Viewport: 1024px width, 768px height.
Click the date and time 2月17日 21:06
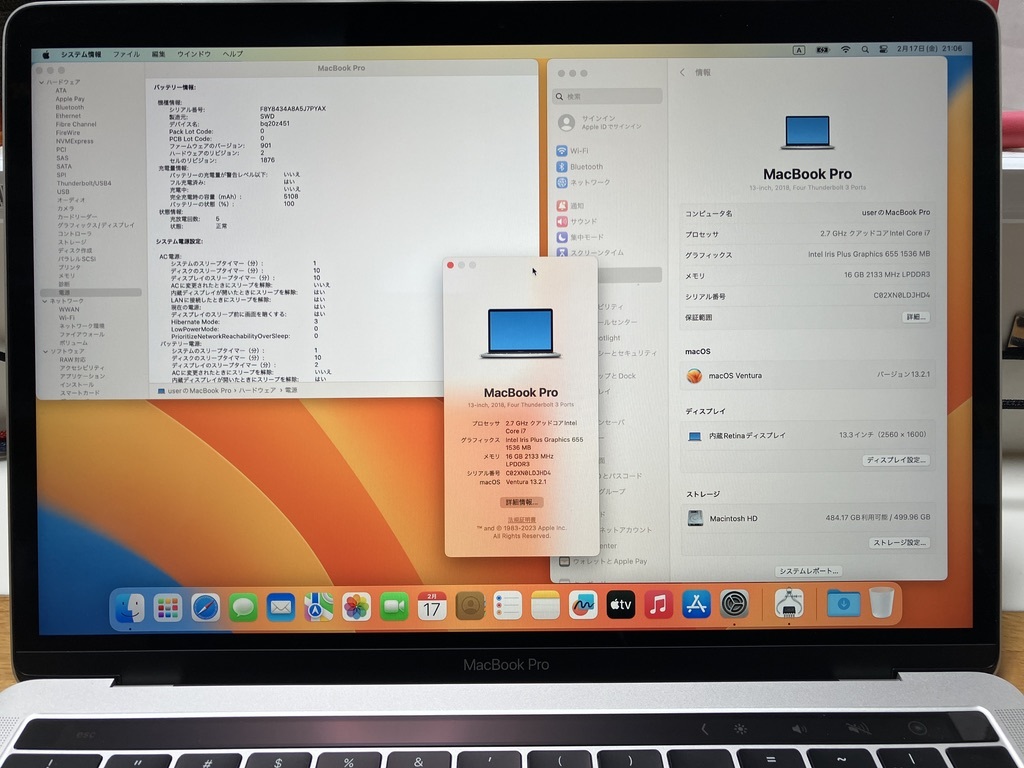[x=929, y=48]
